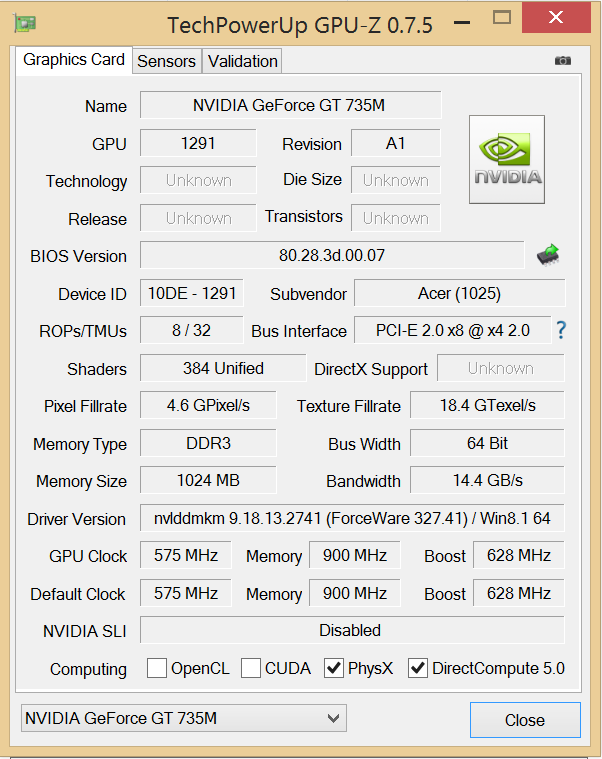The height and width of the screenshot is (759, 602).
Task: Click the GPU Clock value 575 MHz
Action: coord(186,555)
